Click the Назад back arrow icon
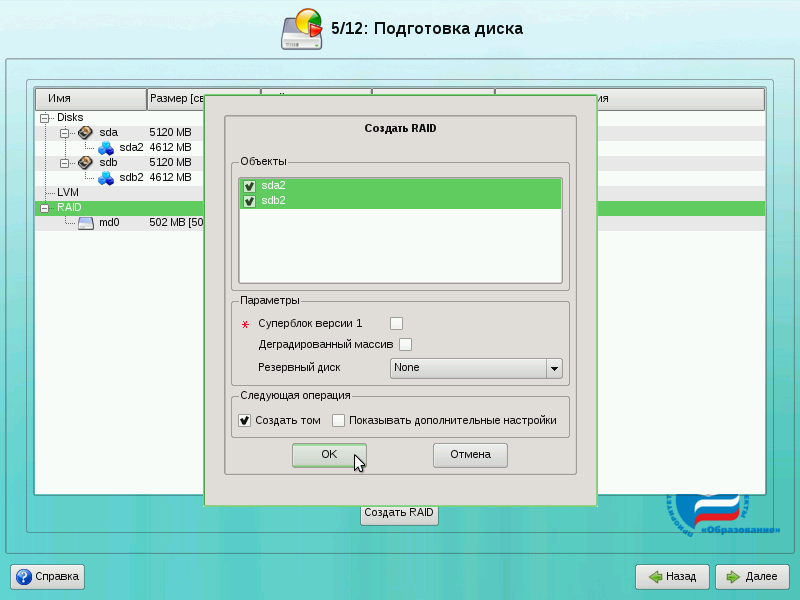Viewport: 800px width, 600px height. pyautogui.click(x=655, y=577)
